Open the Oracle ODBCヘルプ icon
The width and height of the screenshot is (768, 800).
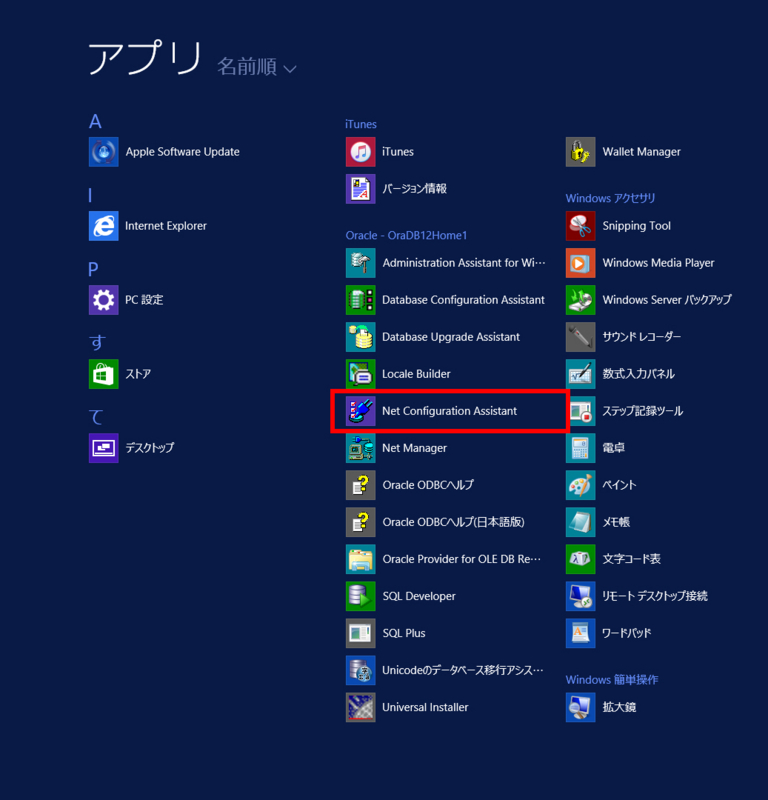point(360,485)
